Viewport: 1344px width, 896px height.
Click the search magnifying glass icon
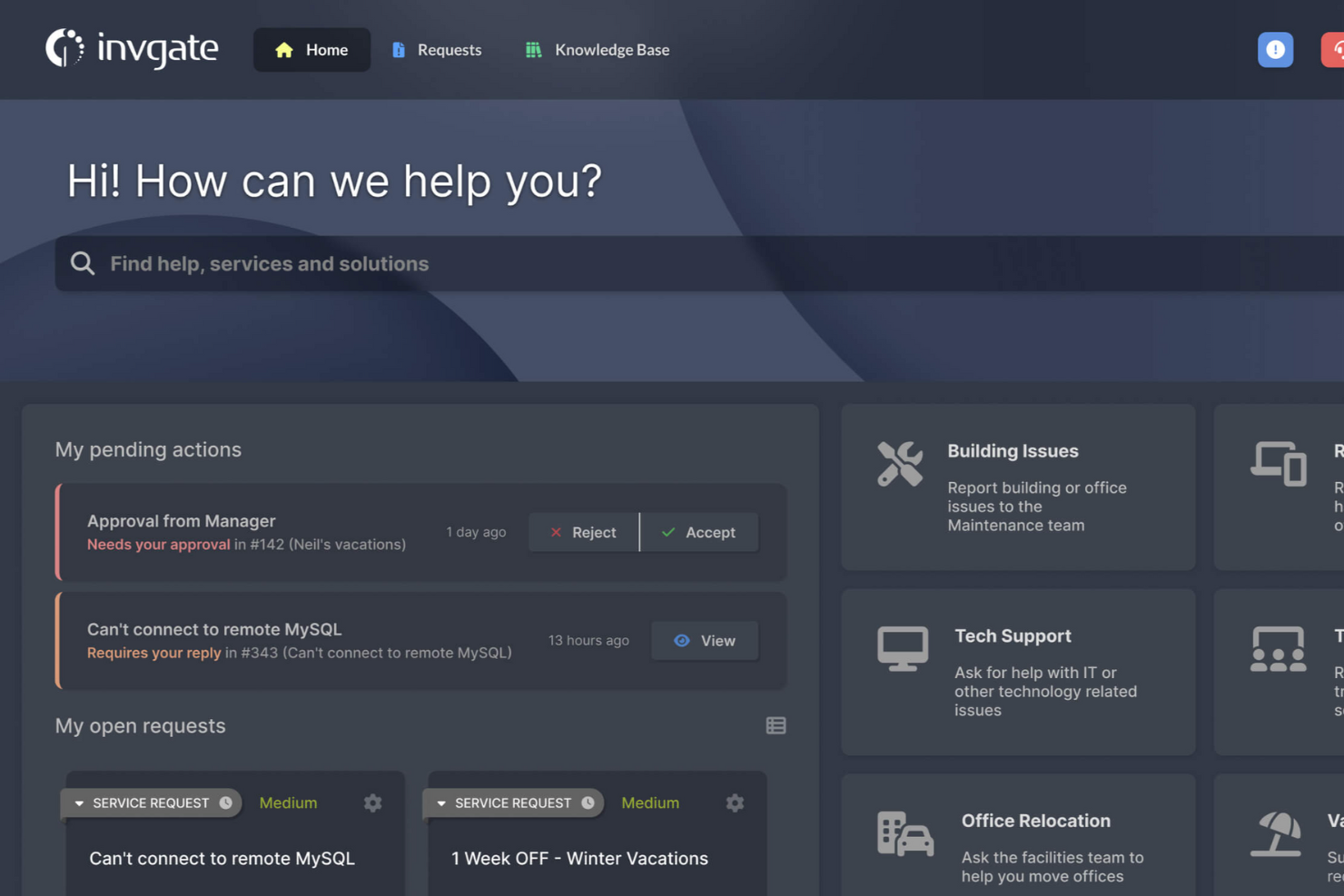tap(82, 263)
